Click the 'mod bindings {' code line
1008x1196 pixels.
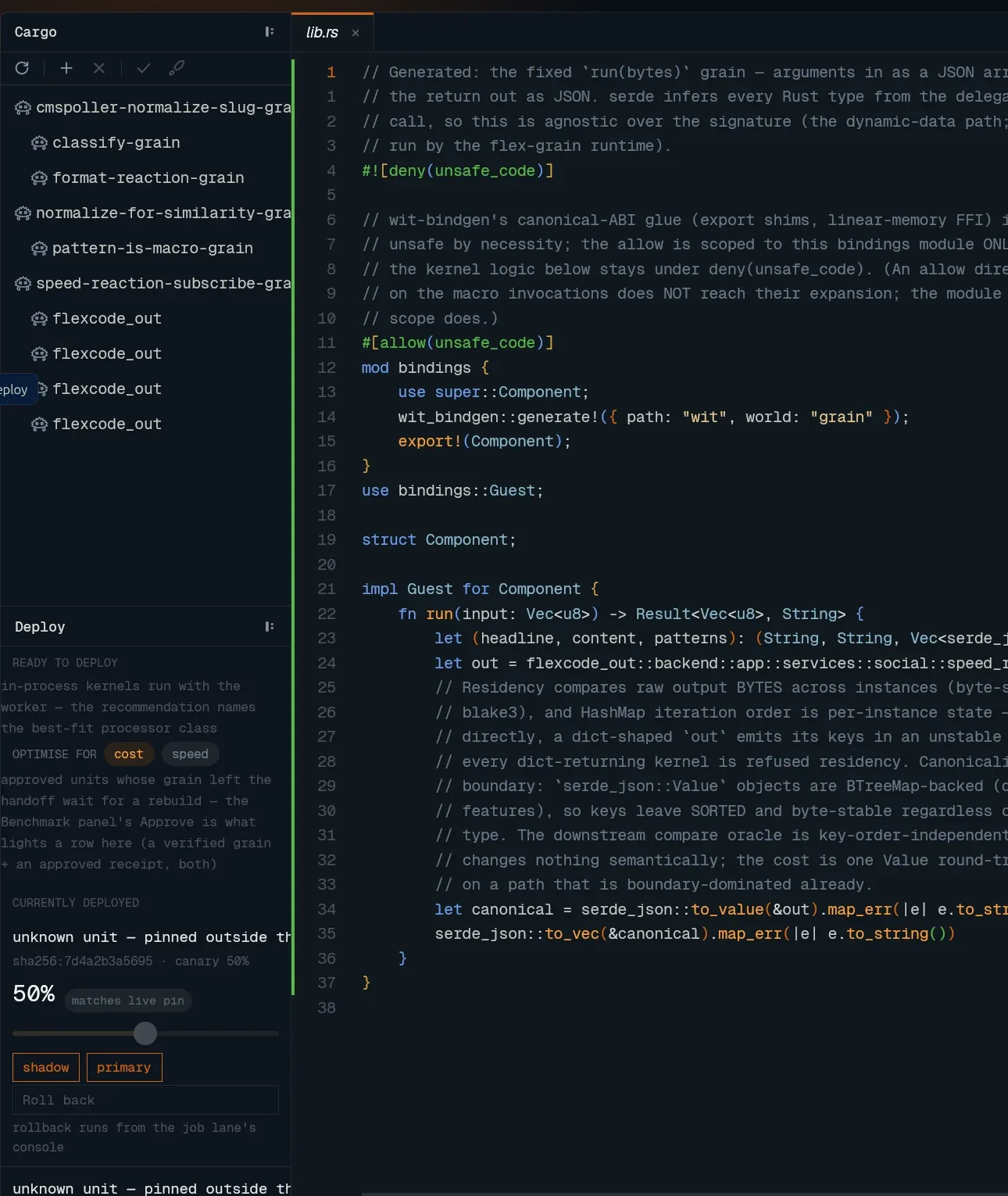tap(426, 367)
